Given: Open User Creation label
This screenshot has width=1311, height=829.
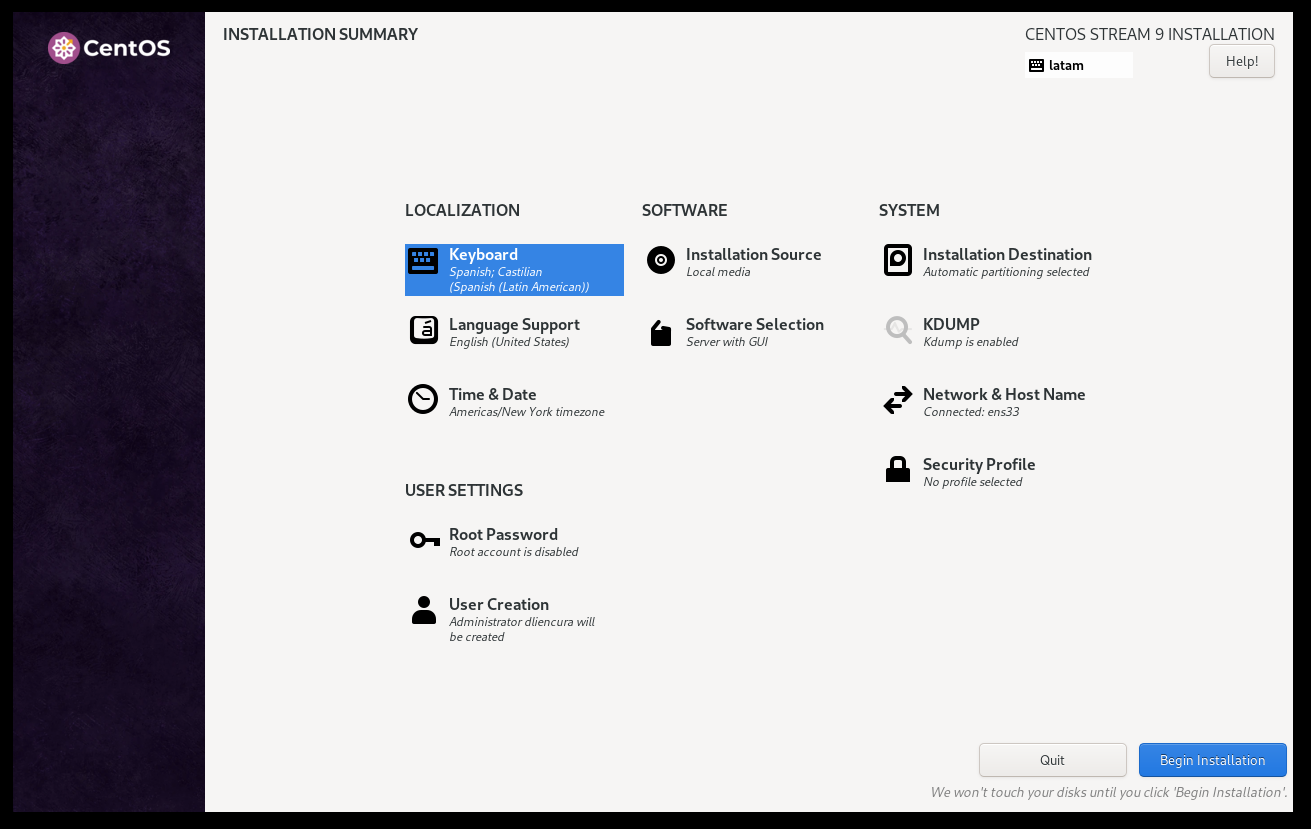Looking at the screenshot, I should (499, 605).
